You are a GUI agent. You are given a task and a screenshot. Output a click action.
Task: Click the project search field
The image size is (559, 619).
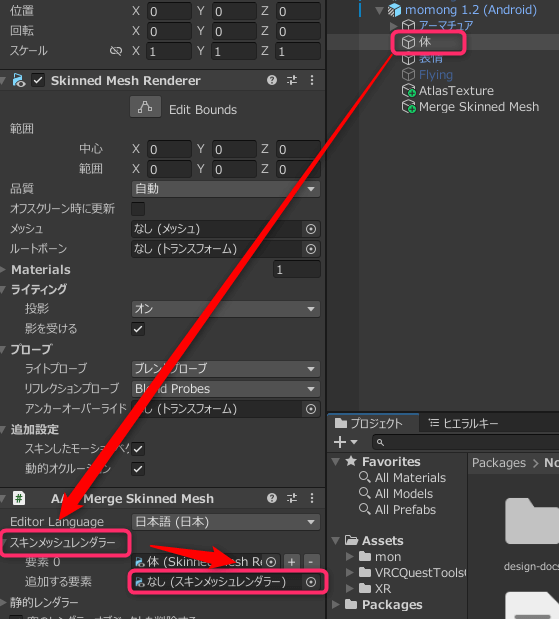(x=466, y=443)
